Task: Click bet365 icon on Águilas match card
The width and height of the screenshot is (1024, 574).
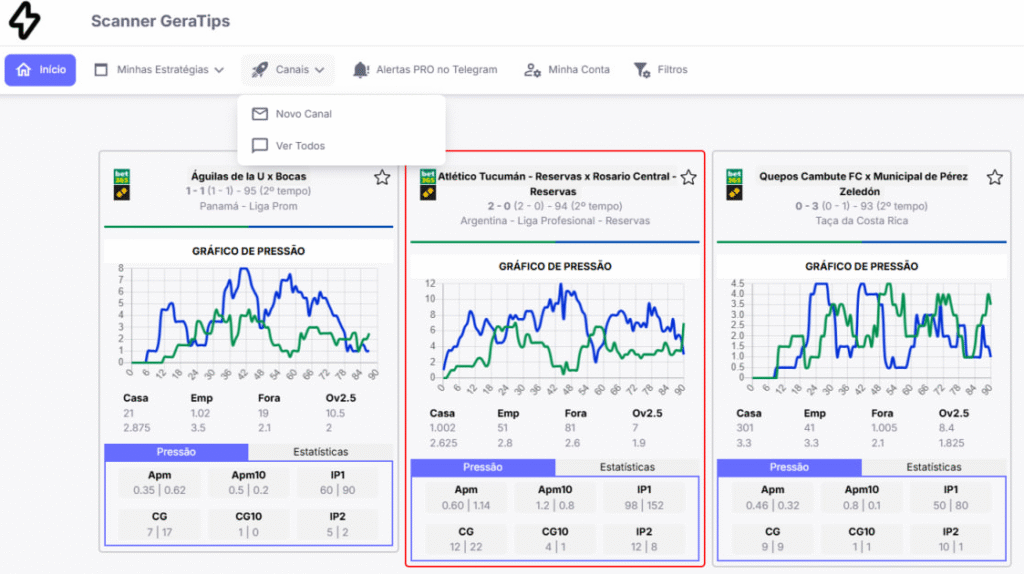Action: click(122, 185)
